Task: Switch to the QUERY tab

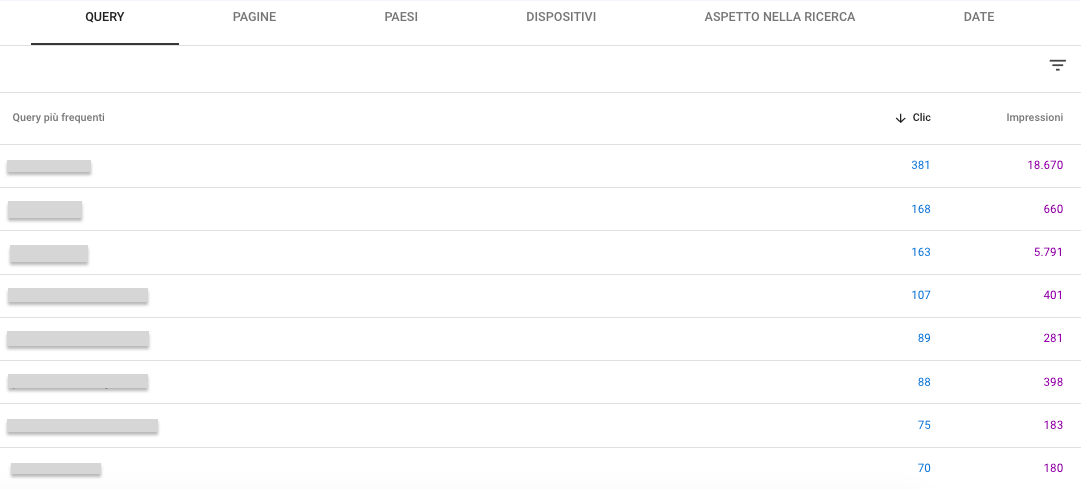Action: coord(105,18)
